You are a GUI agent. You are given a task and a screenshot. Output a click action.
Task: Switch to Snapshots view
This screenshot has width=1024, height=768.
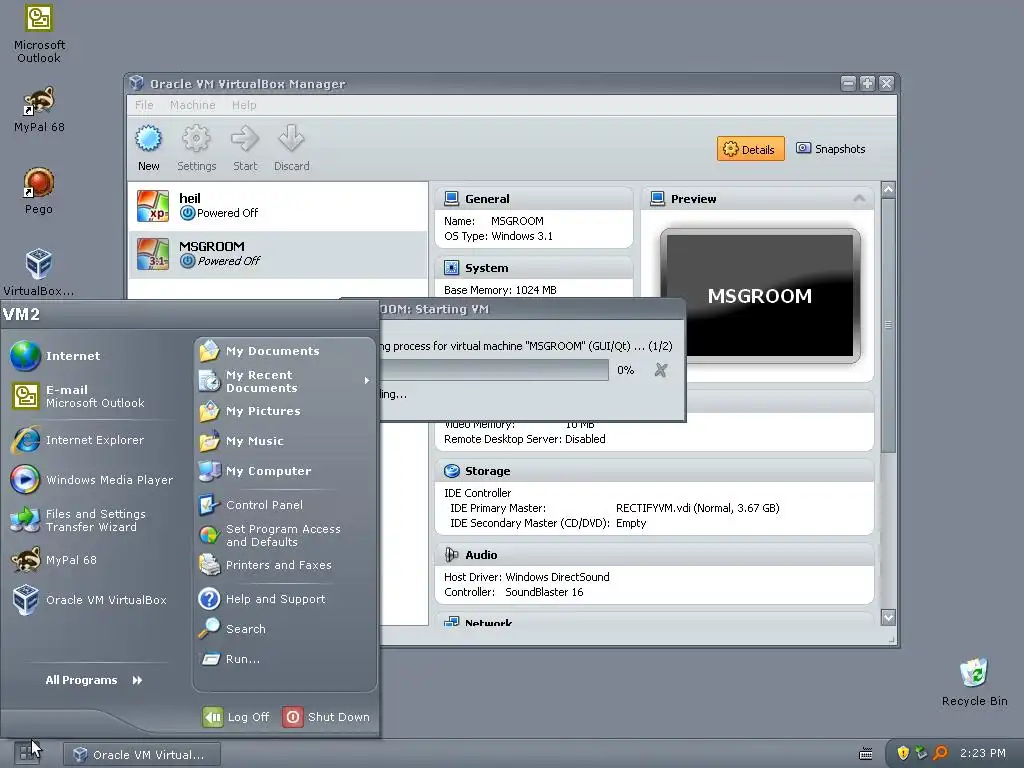[831, 149]
